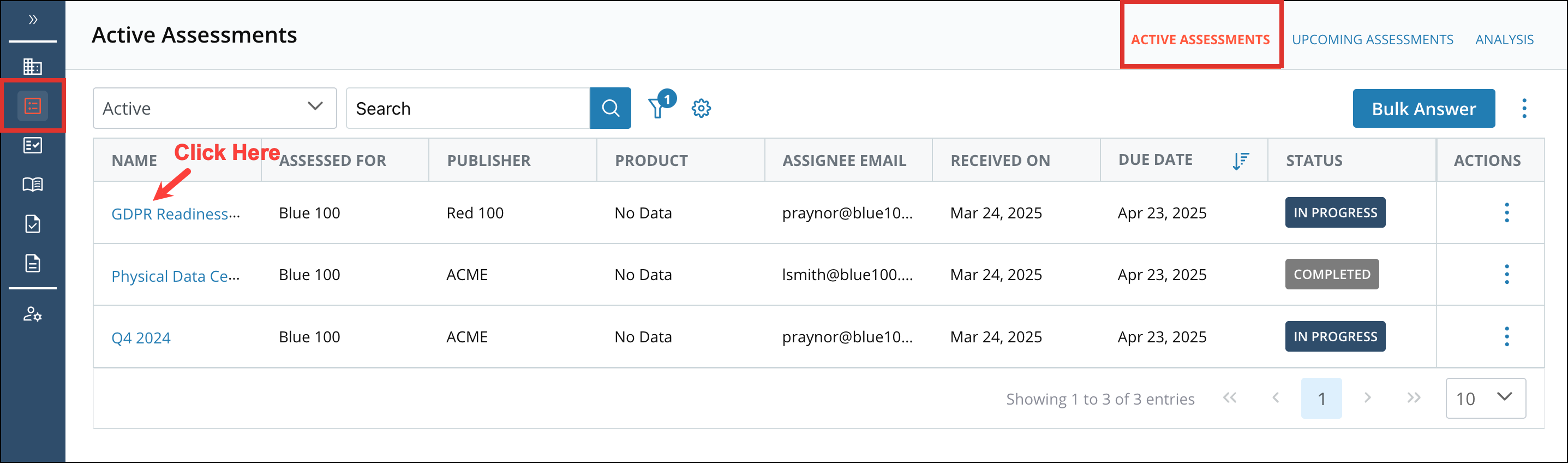Viewport: 1568px width, 463px height.
Task: Open actions menu for Physical Data row
Action: (x=1506, y=274)
